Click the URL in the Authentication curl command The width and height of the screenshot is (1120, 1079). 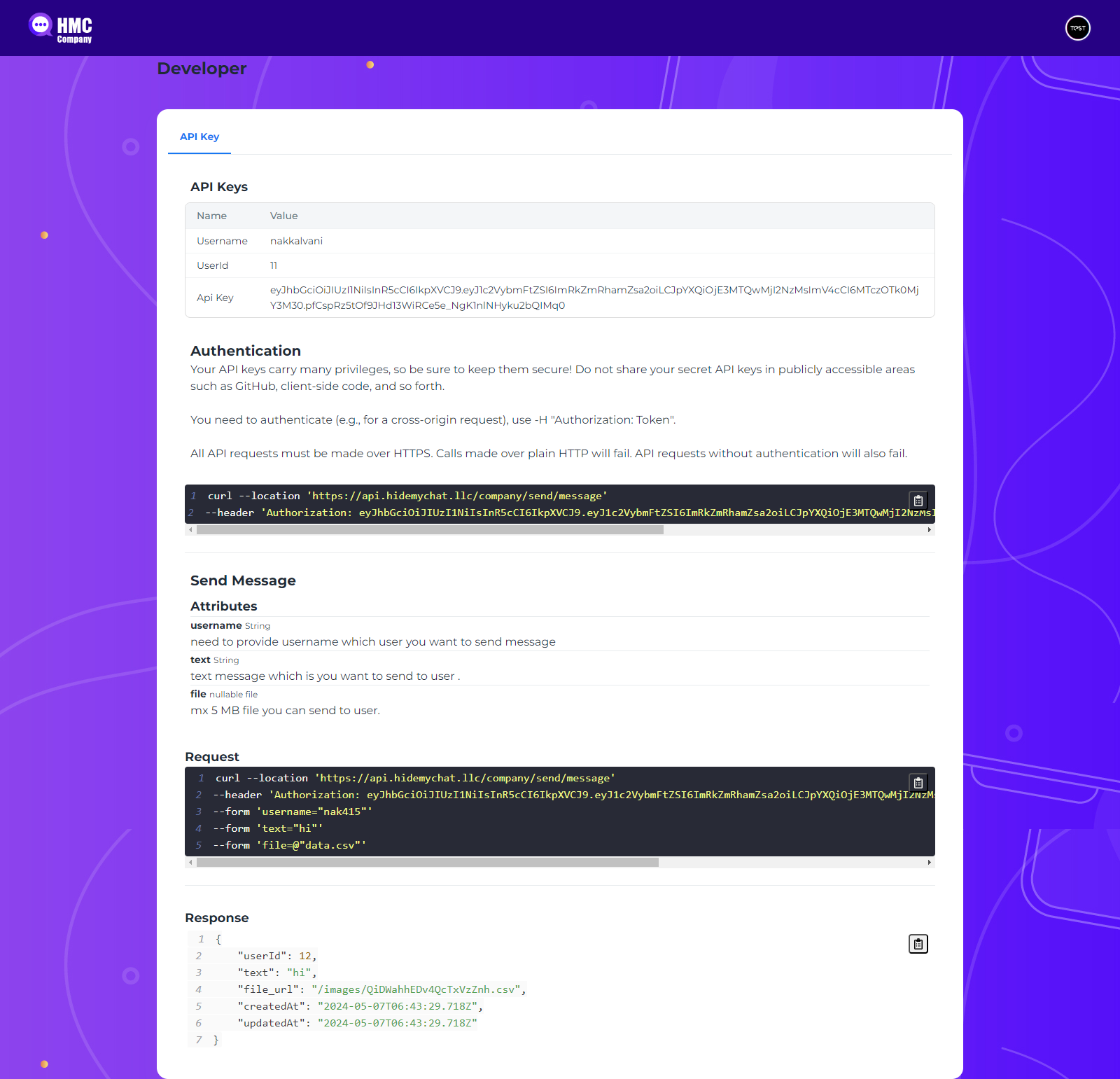pos(456,496)
